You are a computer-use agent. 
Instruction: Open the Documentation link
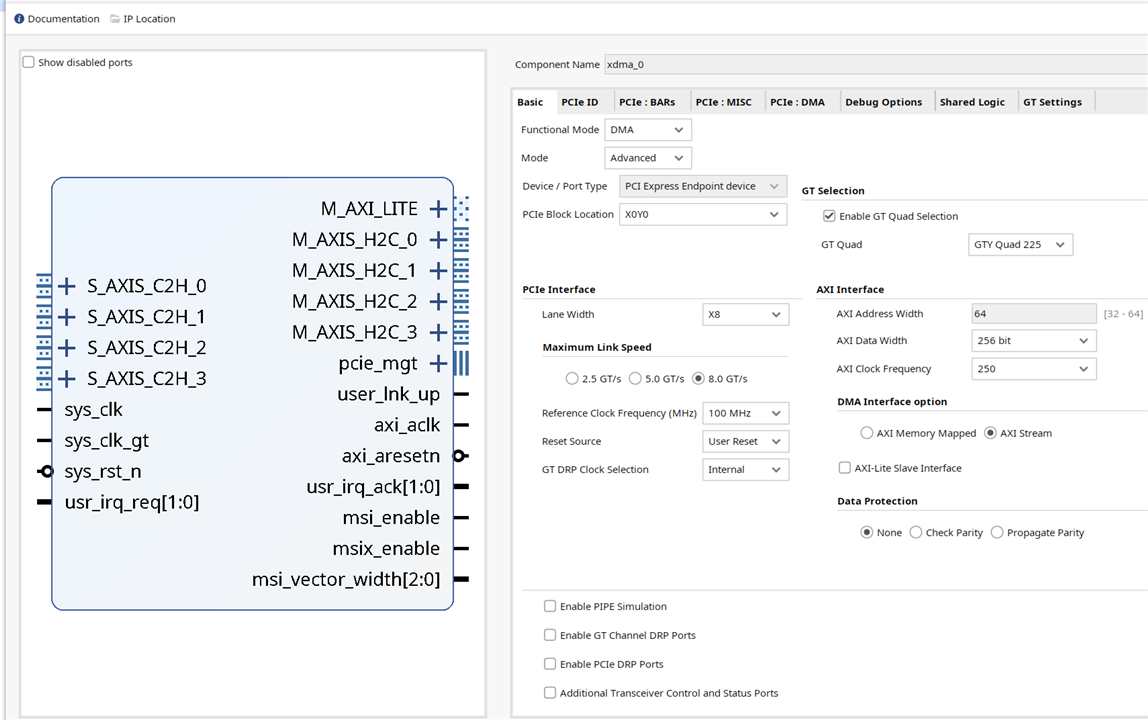64,19
